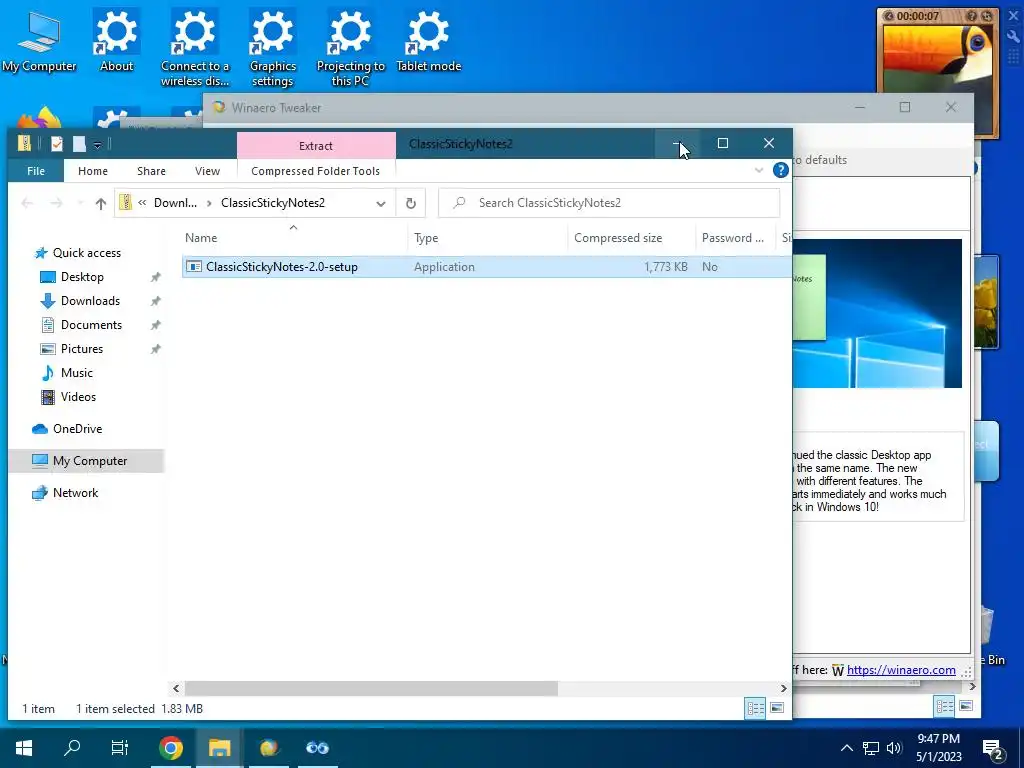The image size is (1024, 768).
Task: Launch Chrome from the taskbar
Action: (x=171, y=748)
